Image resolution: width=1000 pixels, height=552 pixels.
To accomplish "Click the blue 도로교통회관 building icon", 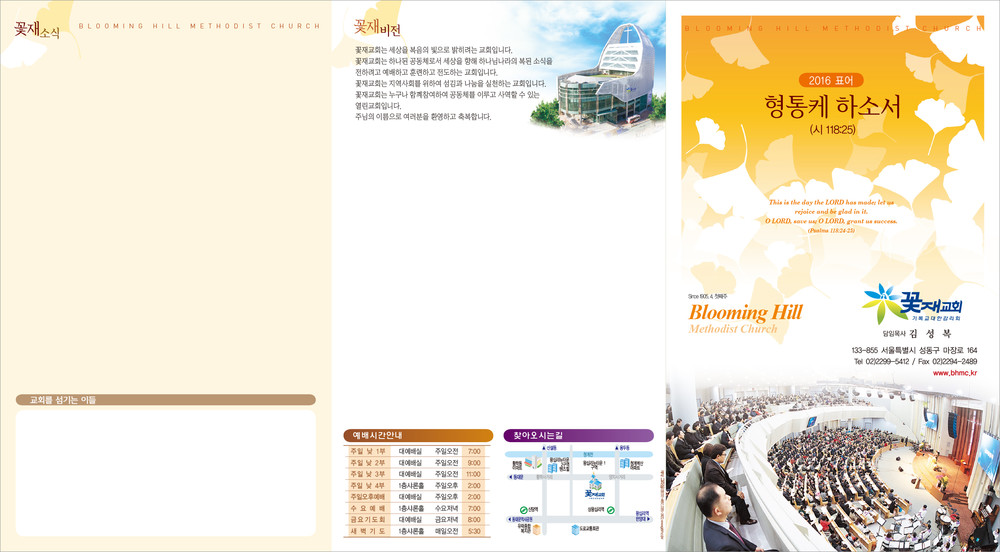I will coord(574,529).
